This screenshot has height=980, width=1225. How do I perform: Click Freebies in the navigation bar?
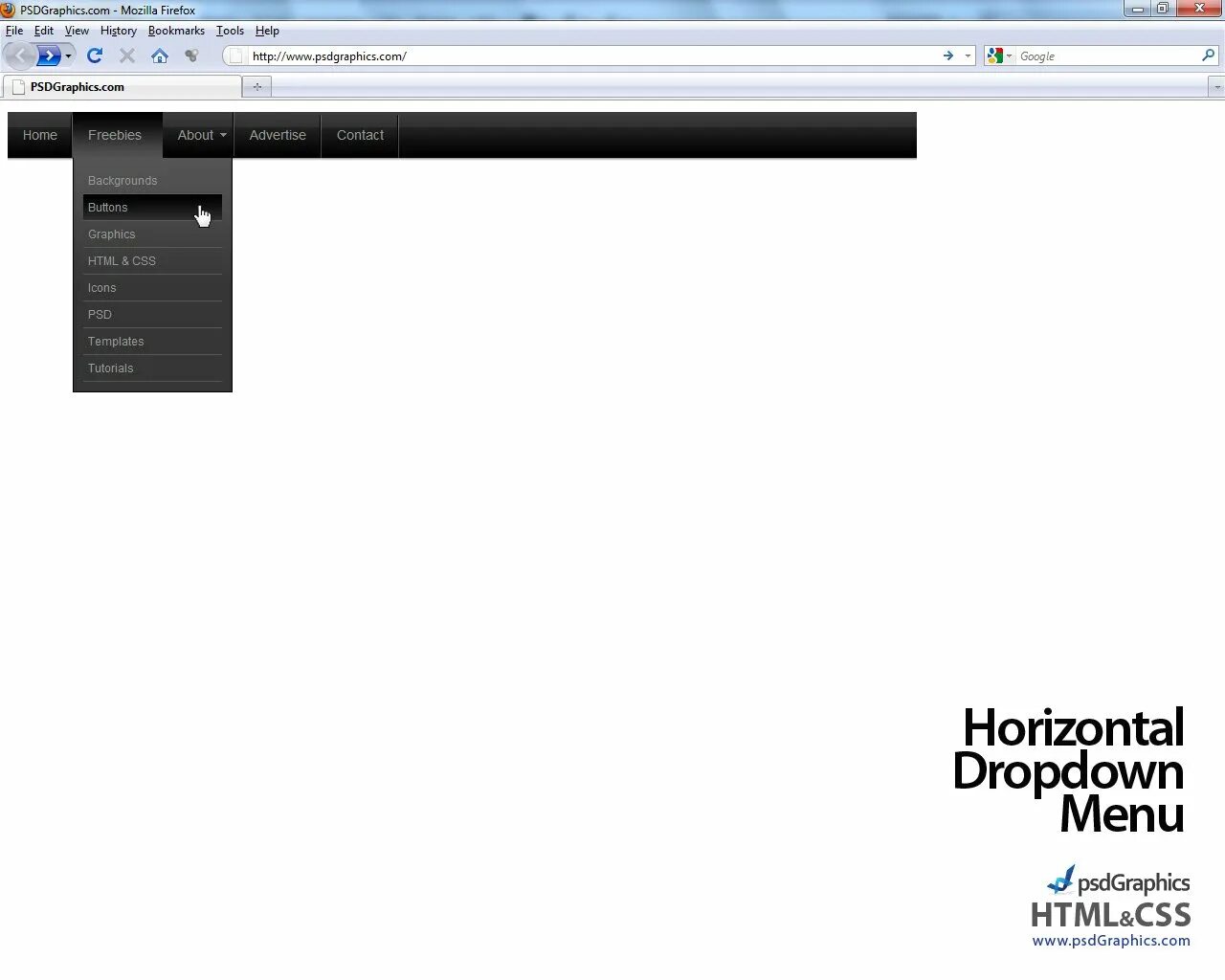coord(115,135)
